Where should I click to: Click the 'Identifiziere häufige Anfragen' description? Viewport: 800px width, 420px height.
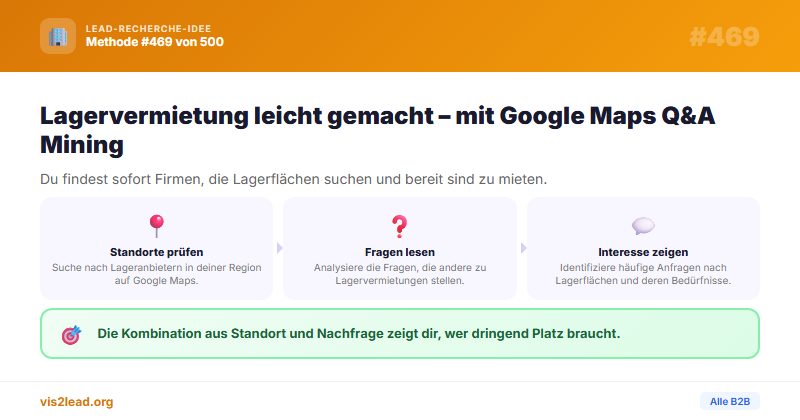pos(643,274)
